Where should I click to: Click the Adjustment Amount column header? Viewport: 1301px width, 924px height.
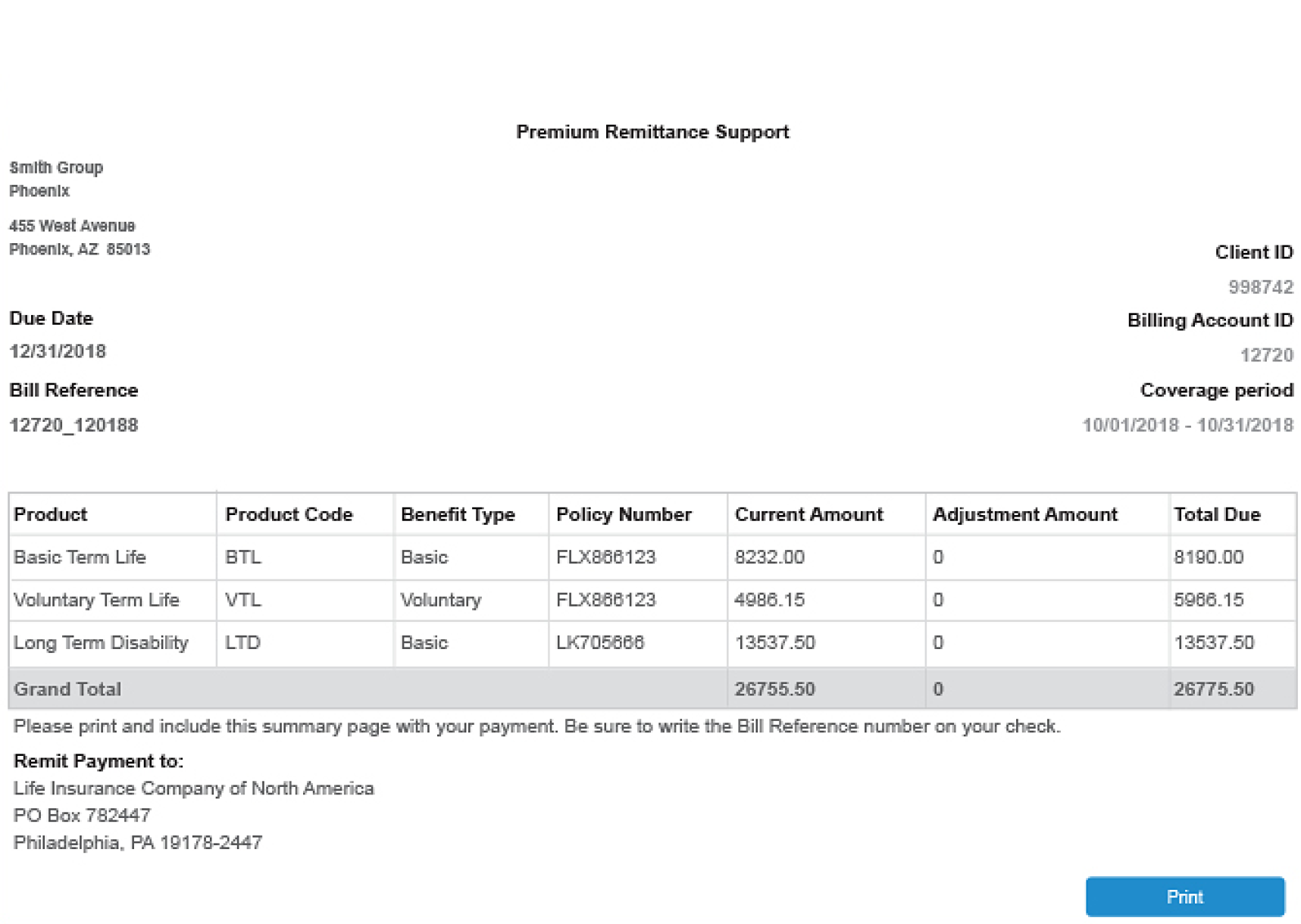click(1024, 514)
